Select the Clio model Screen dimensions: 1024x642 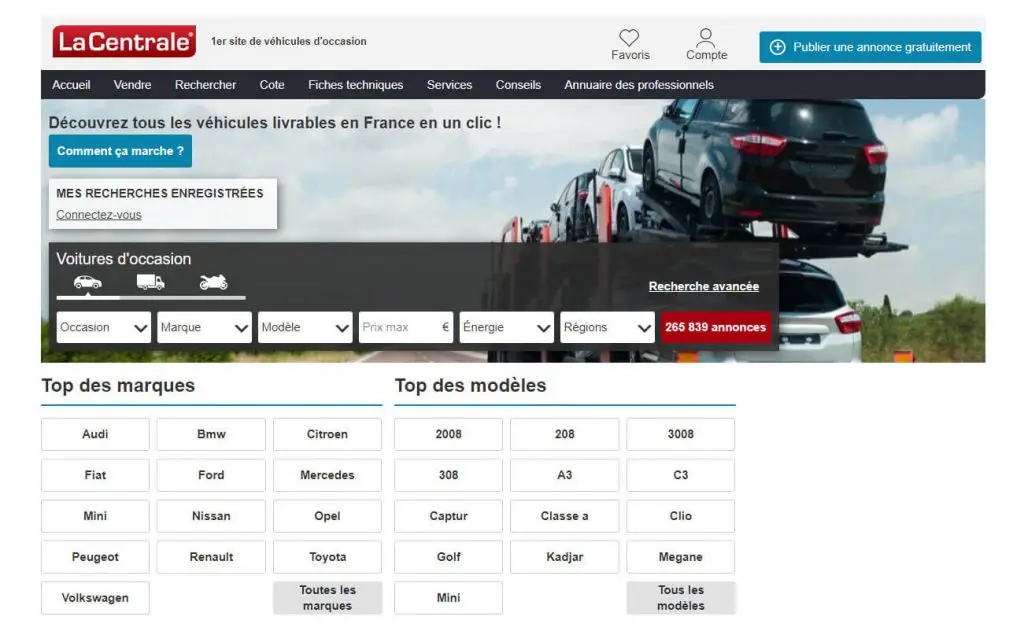pyautogui.click(x=680, y=516)
